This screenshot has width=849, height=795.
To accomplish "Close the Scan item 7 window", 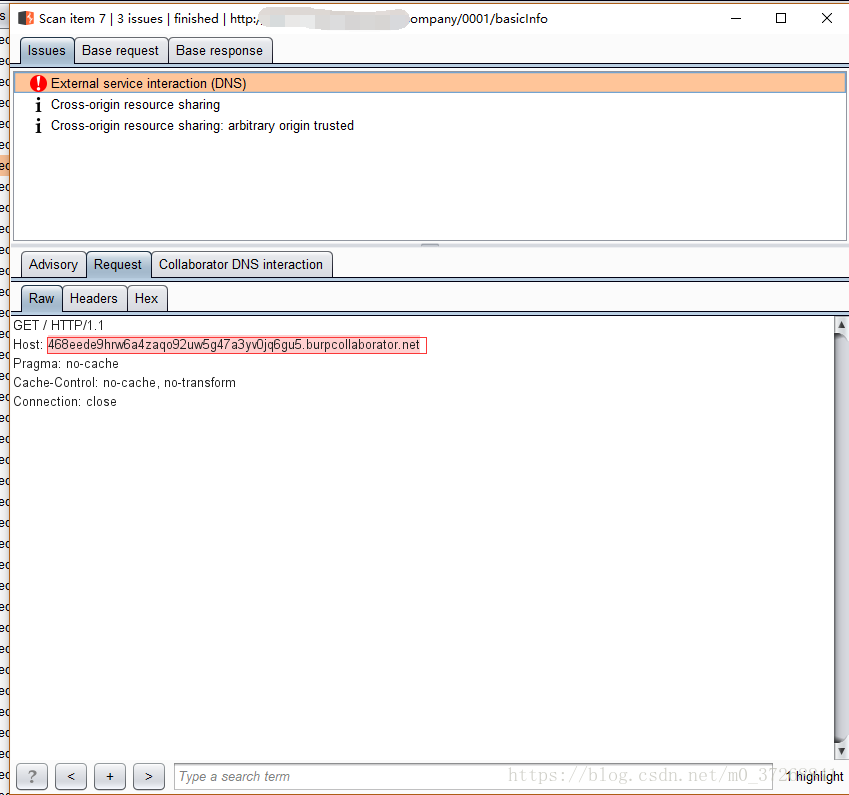I will pyautogui.click(x=827, y=18).
